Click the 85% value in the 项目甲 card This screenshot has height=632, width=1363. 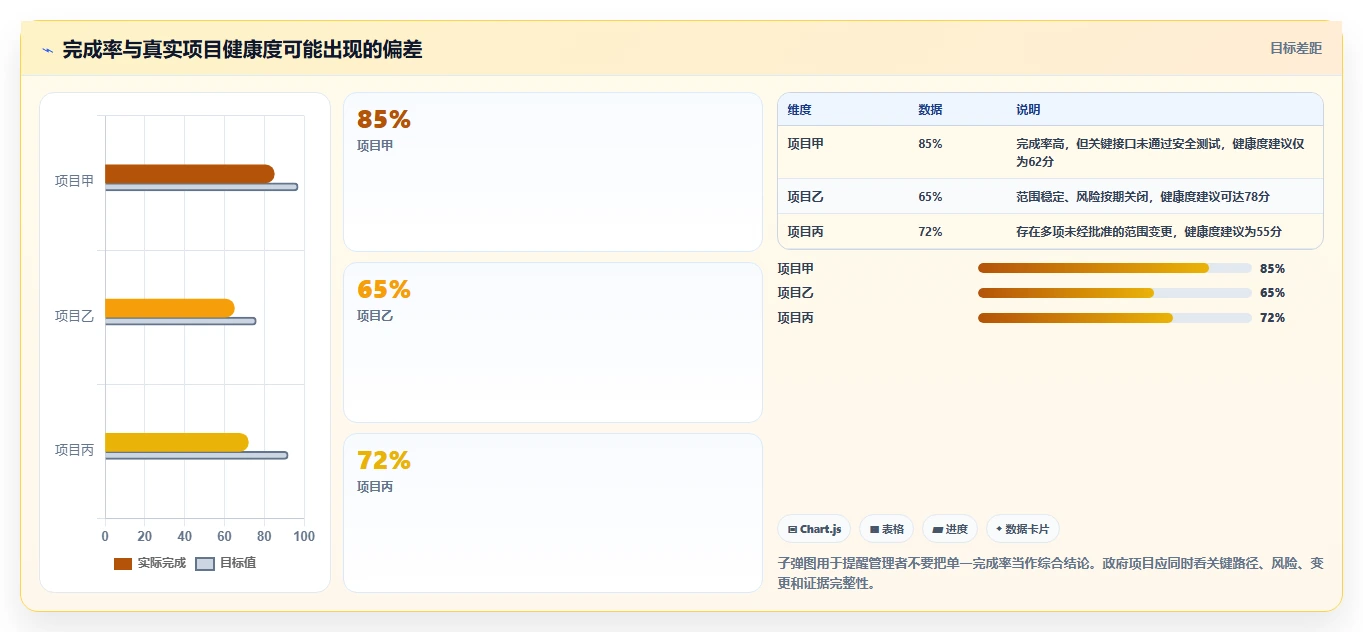[x=384, y=120]
